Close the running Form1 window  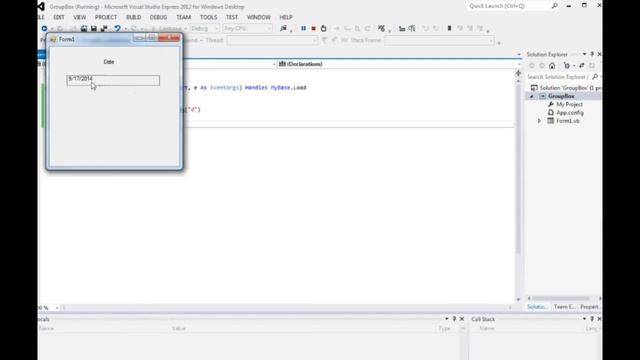coord(169,38)
